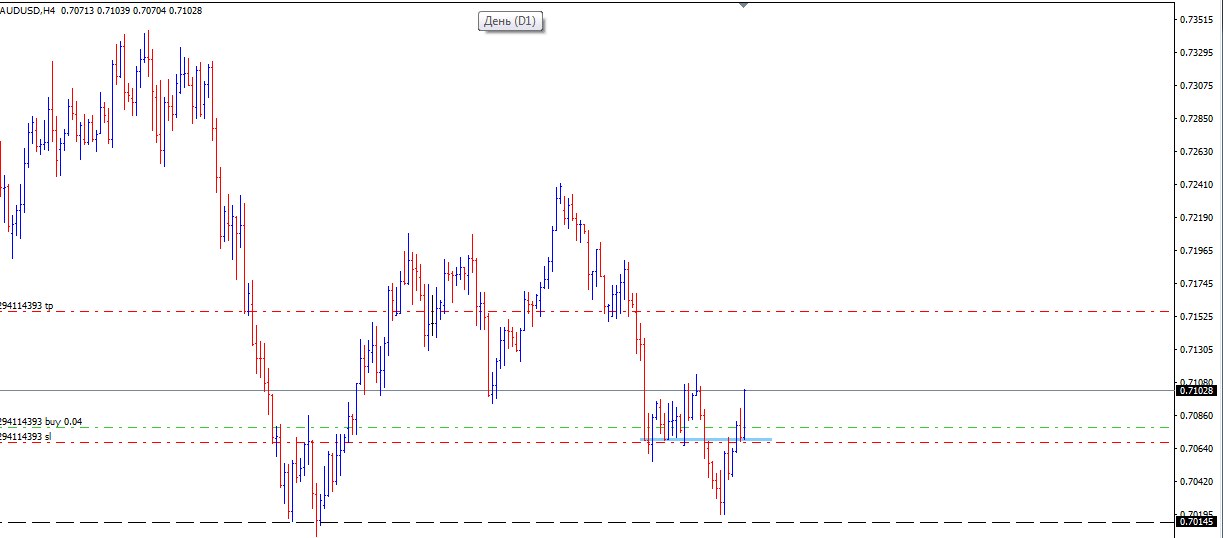Click the AUDUSD,H4 chart title
The width and height of the screenshot is (1223, 538).
click(27, 10)
